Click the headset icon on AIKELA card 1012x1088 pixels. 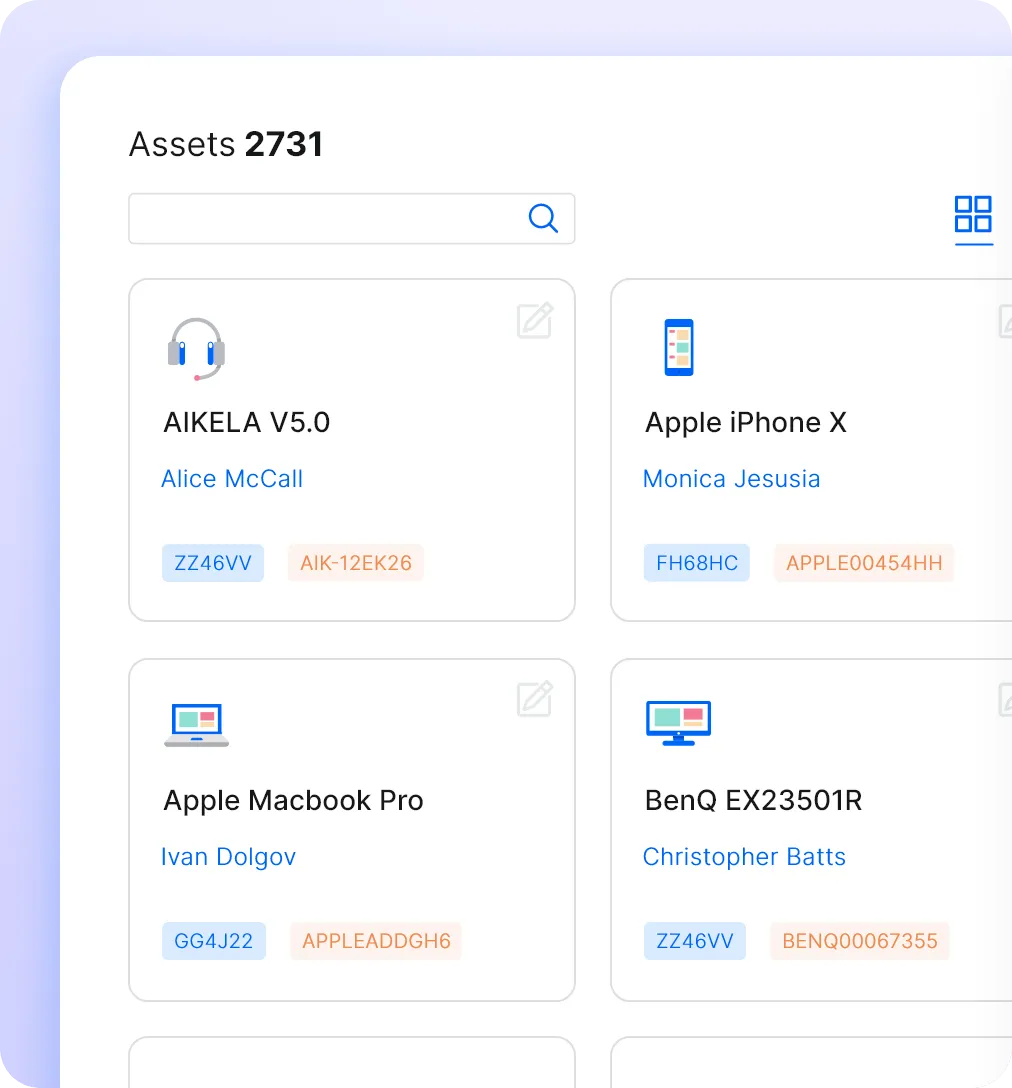(x=196, y=349)
